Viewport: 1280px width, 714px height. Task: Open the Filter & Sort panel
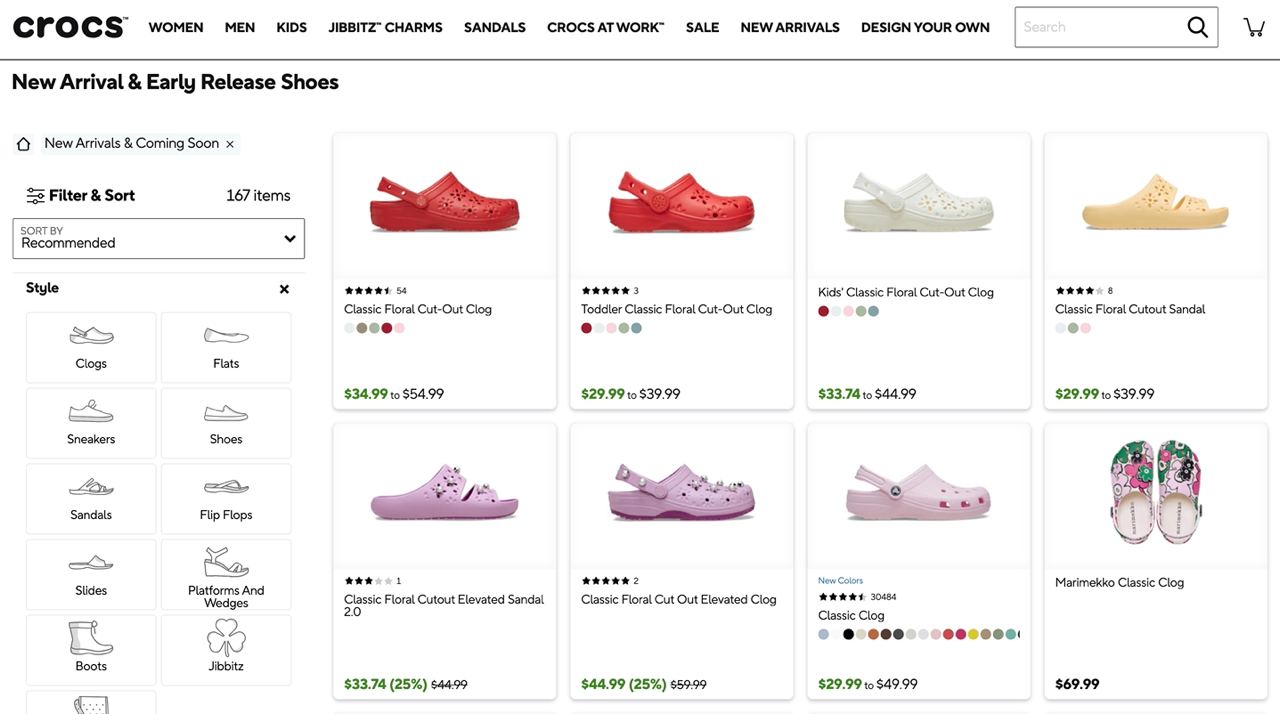tap(81, 196)
